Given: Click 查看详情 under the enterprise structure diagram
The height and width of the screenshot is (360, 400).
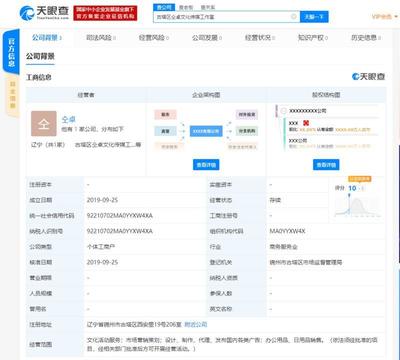Looking at the screenshot, I should [x=206, y=165].
